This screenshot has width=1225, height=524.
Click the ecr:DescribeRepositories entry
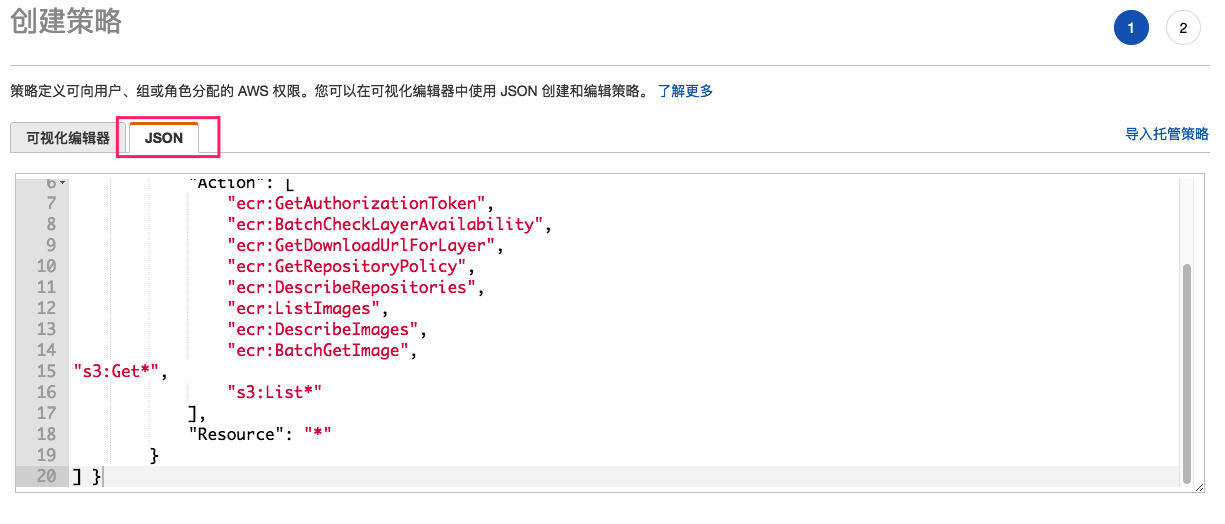353,287
